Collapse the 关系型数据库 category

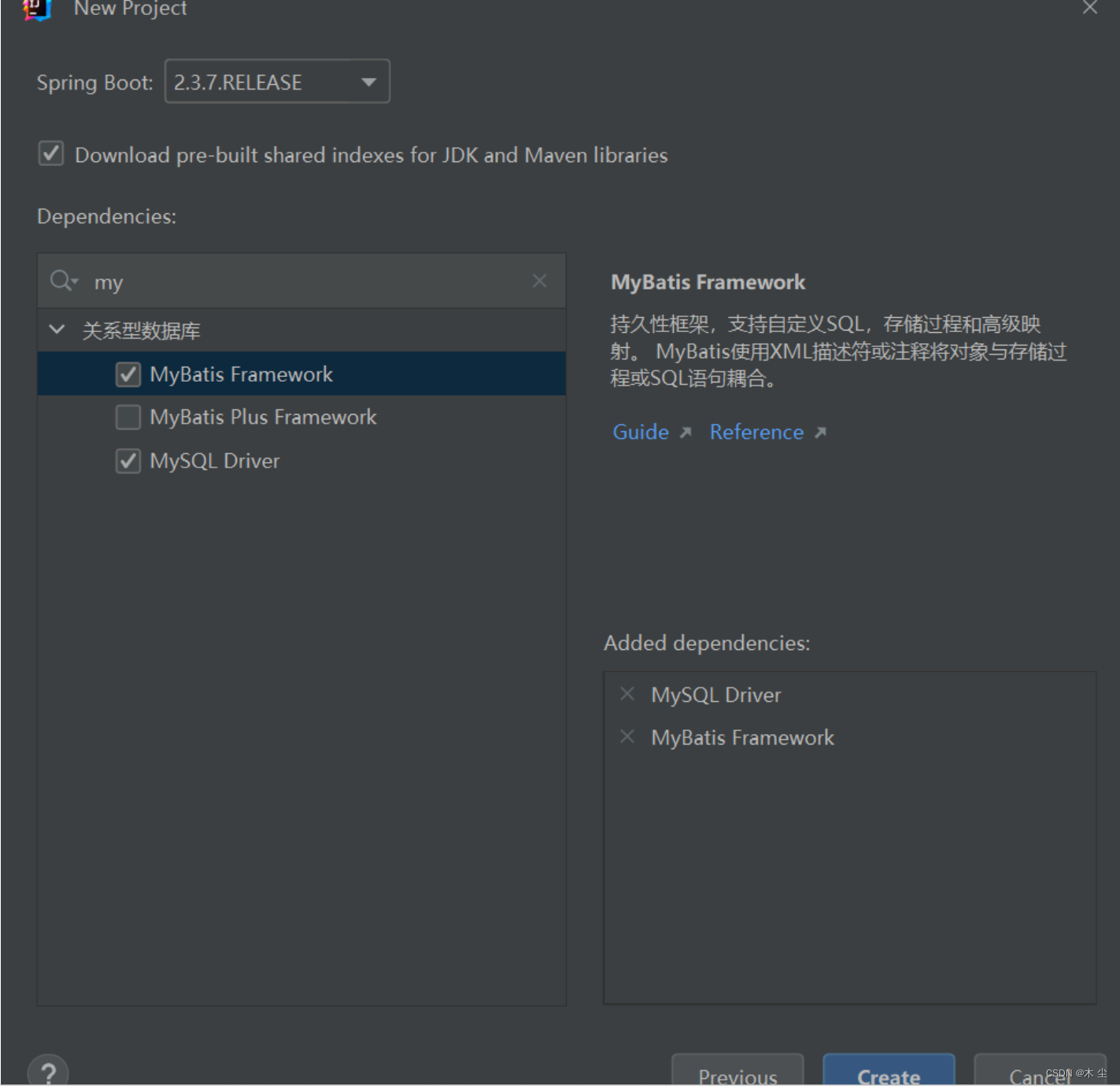tap(57, 330)
